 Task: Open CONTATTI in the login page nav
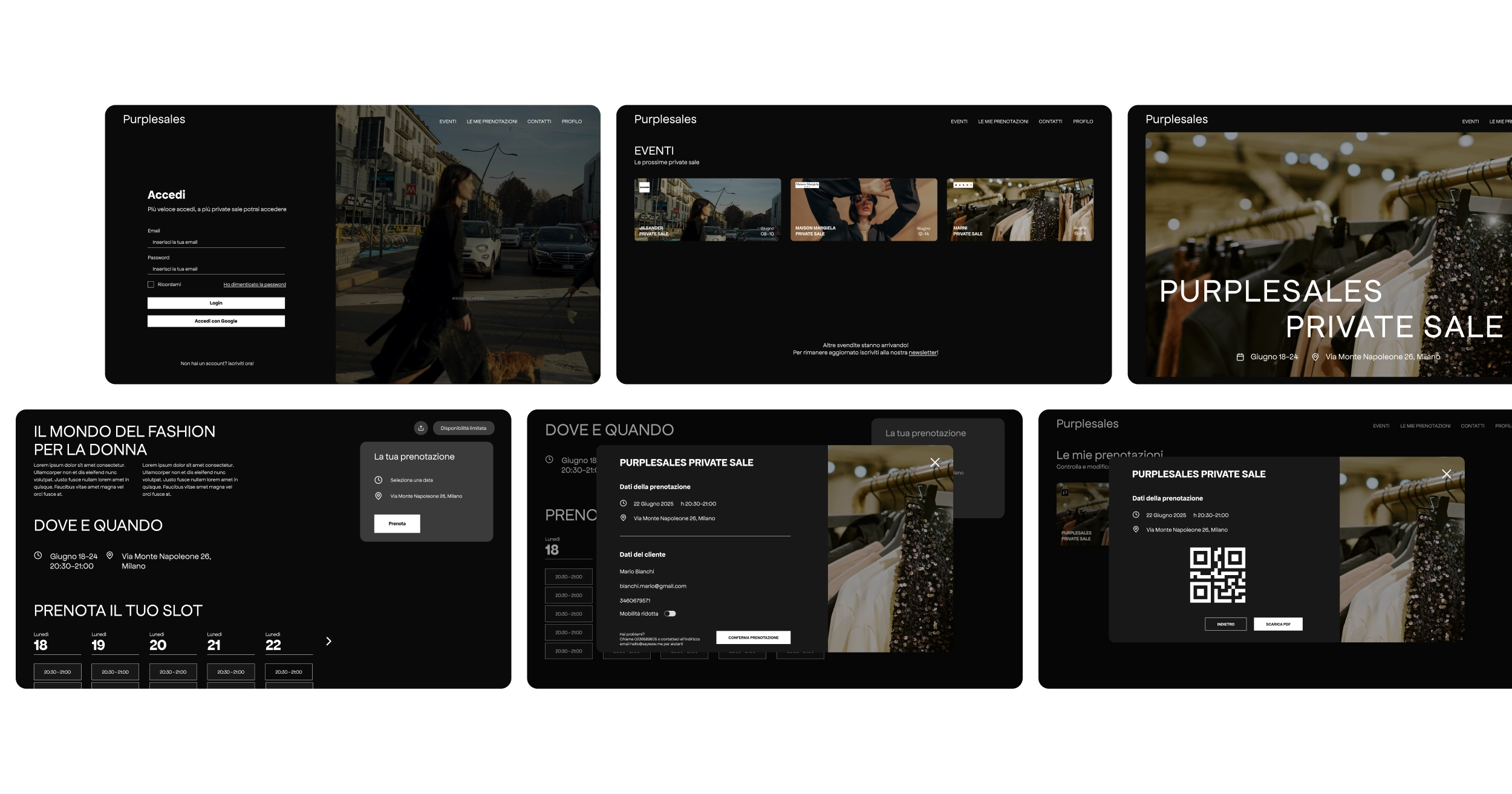point(539,122)
